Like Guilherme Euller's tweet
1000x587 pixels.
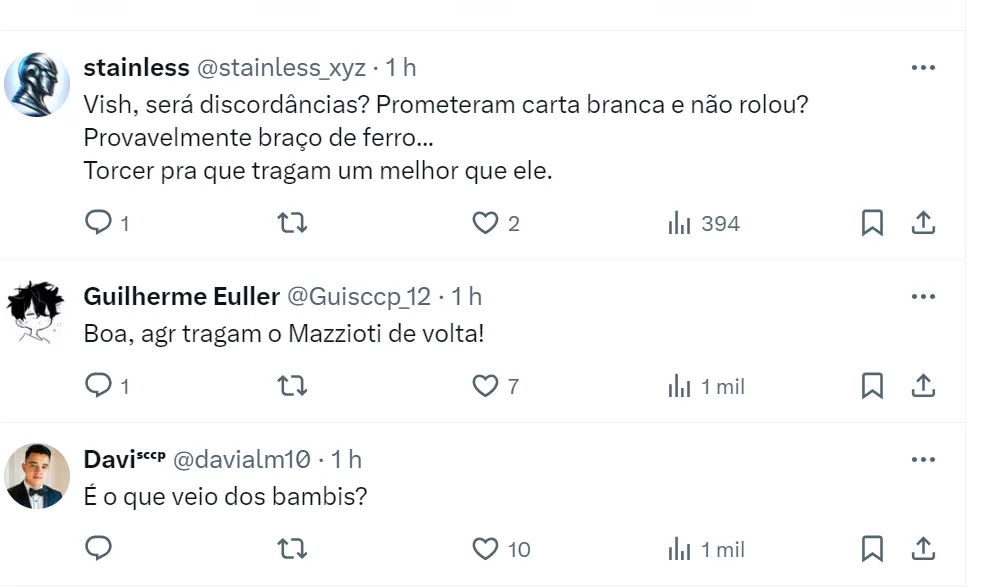[x=485, y=385]
